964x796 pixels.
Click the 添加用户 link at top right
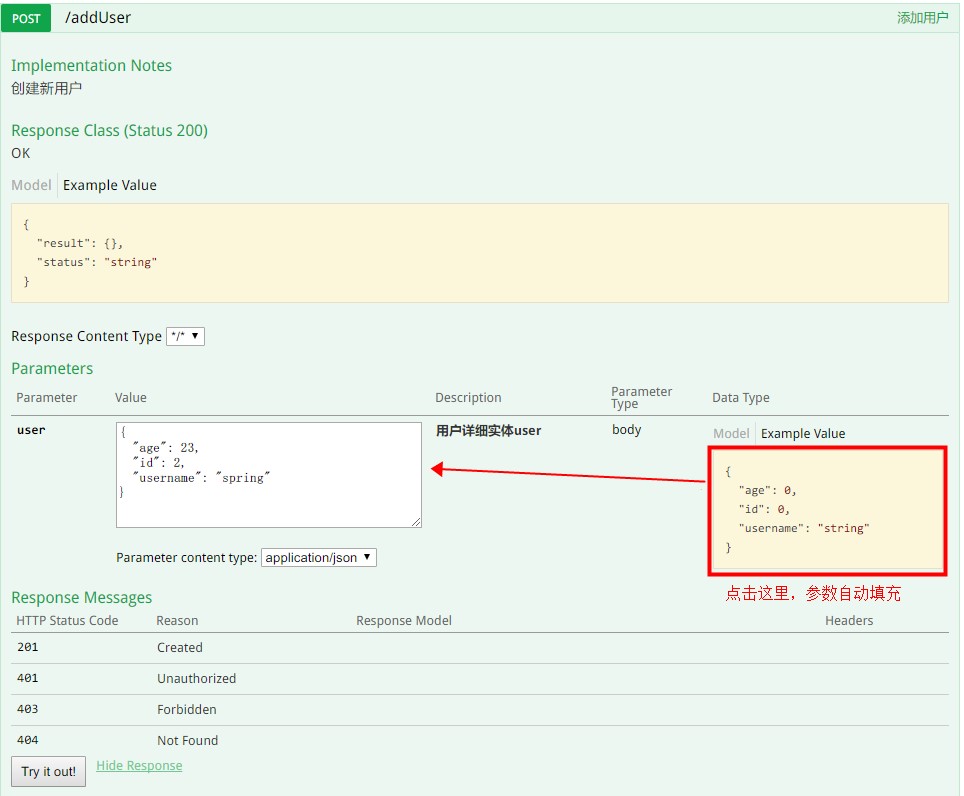923,17
